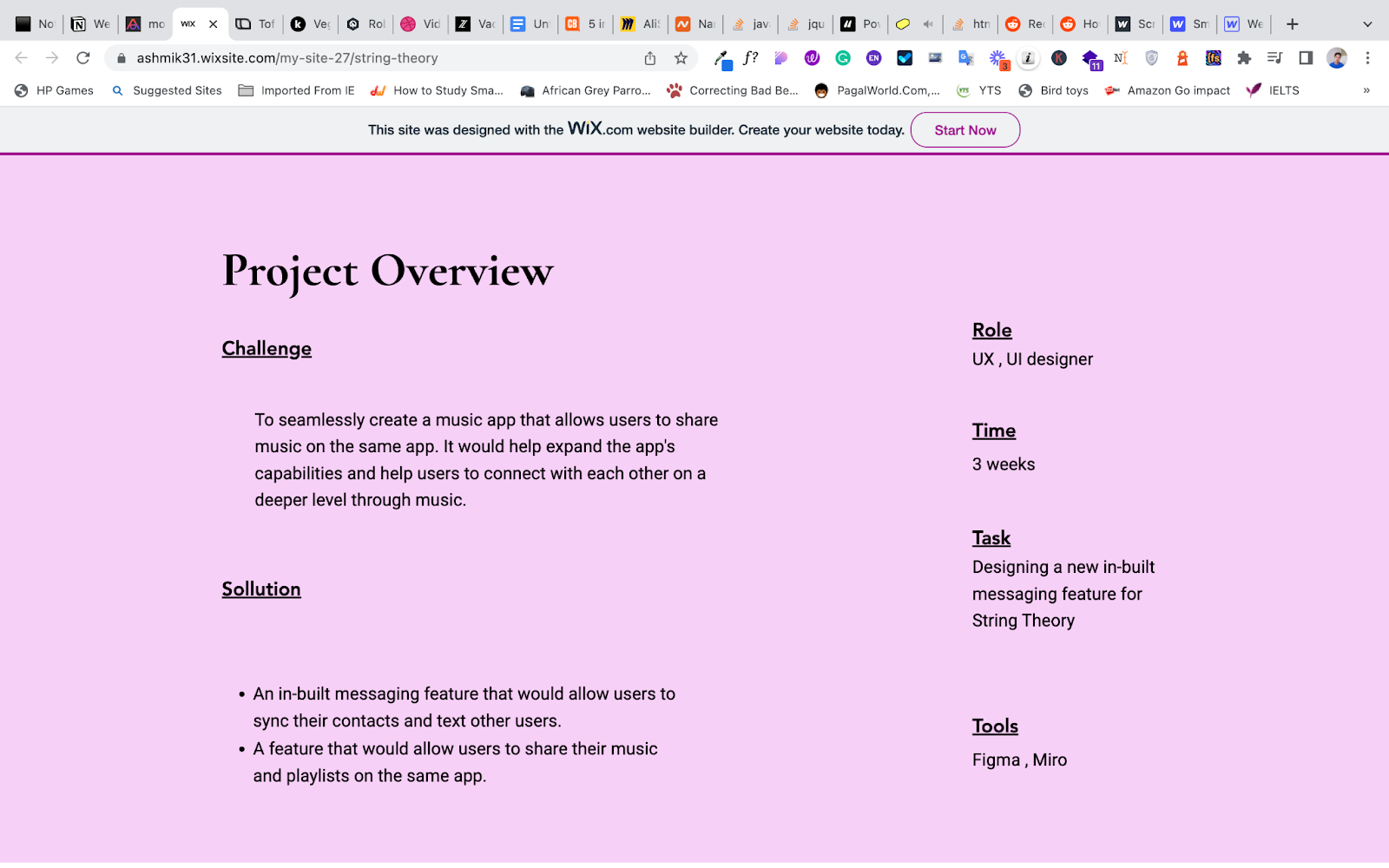The height and width of the screenshot is (868, 1389).
Task: Open the Imported From IE bookmark folder
Action: click(x=297, y=90)
